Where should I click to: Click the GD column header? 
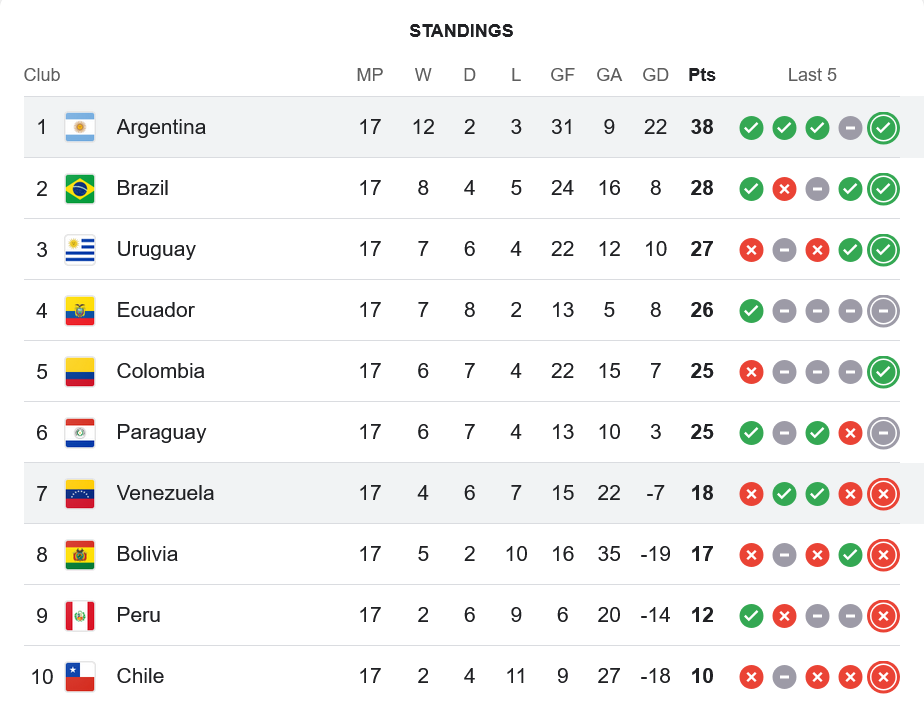pos(656,75)
